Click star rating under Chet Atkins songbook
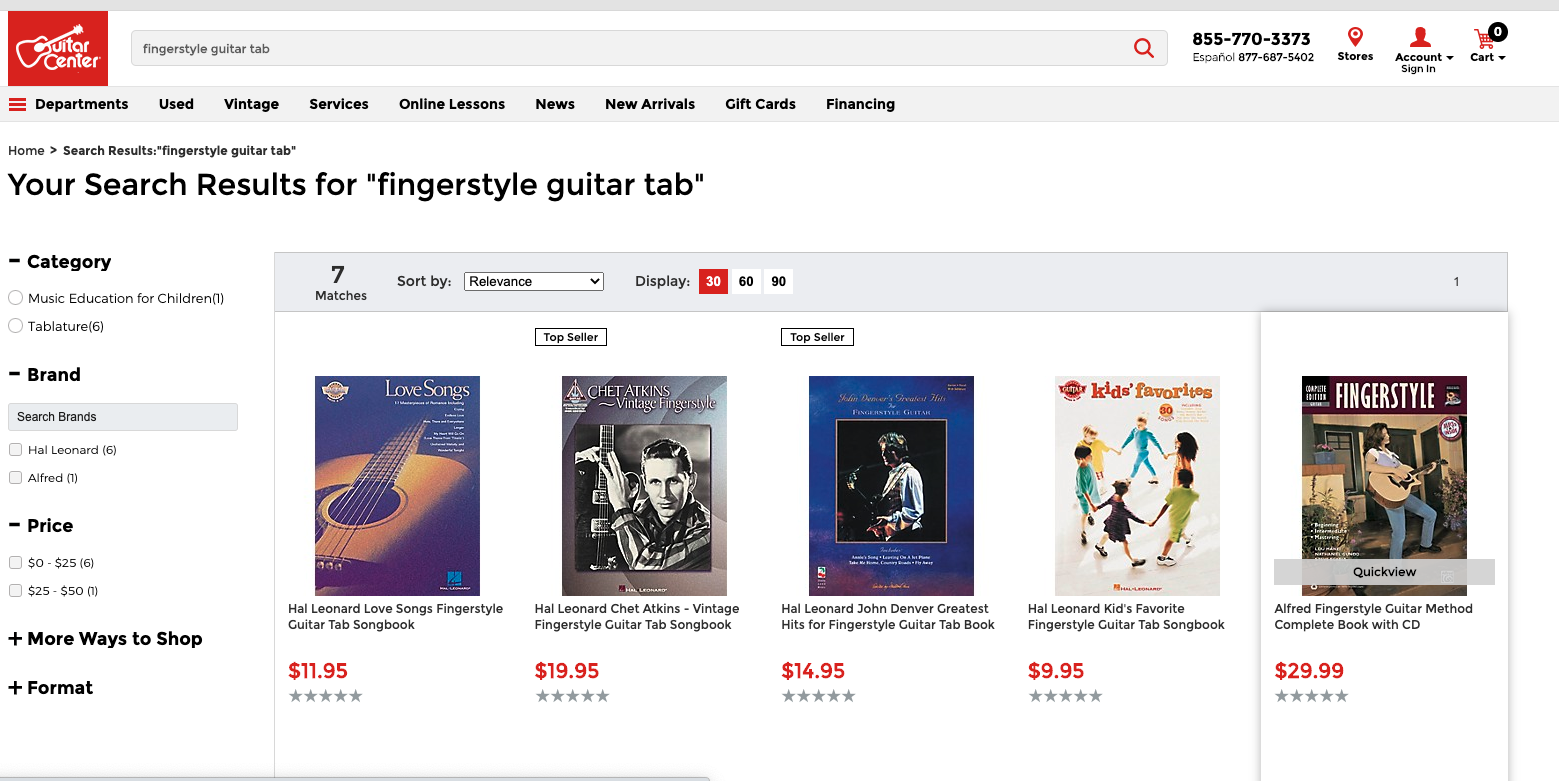Image resolution: width=1559 pixels, height=781 pixels. coord(572,696)
